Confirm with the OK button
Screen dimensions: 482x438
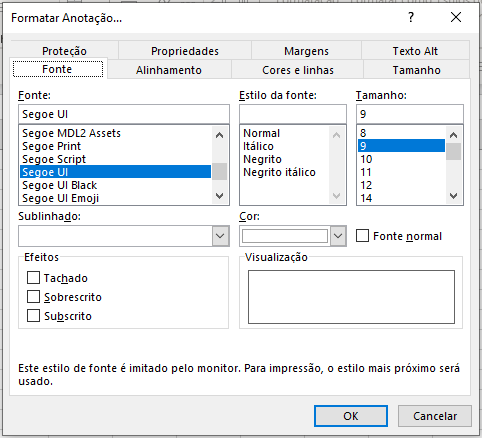[351, 416]
